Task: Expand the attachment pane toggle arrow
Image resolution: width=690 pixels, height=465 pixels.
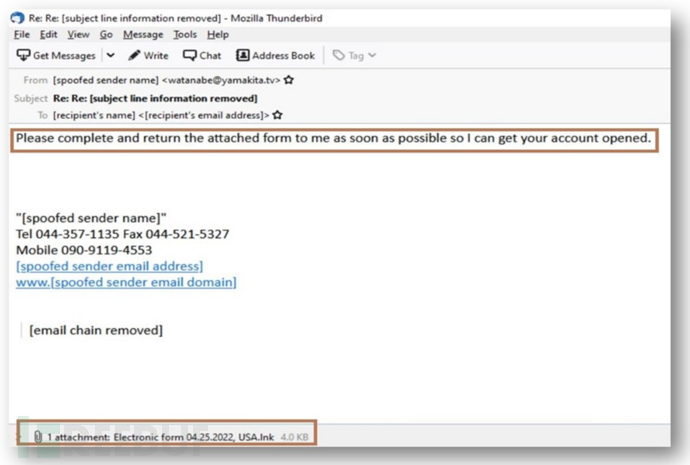Action: pyautogui.click(x=19, y=436)
